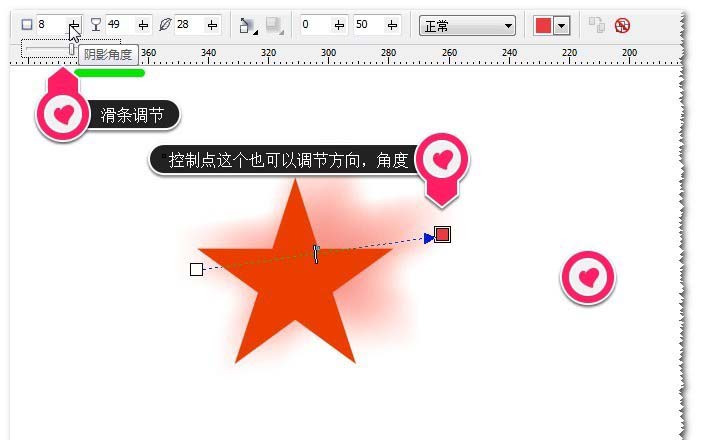Click the copy shadow properties icon

click(x=596, y=25)
